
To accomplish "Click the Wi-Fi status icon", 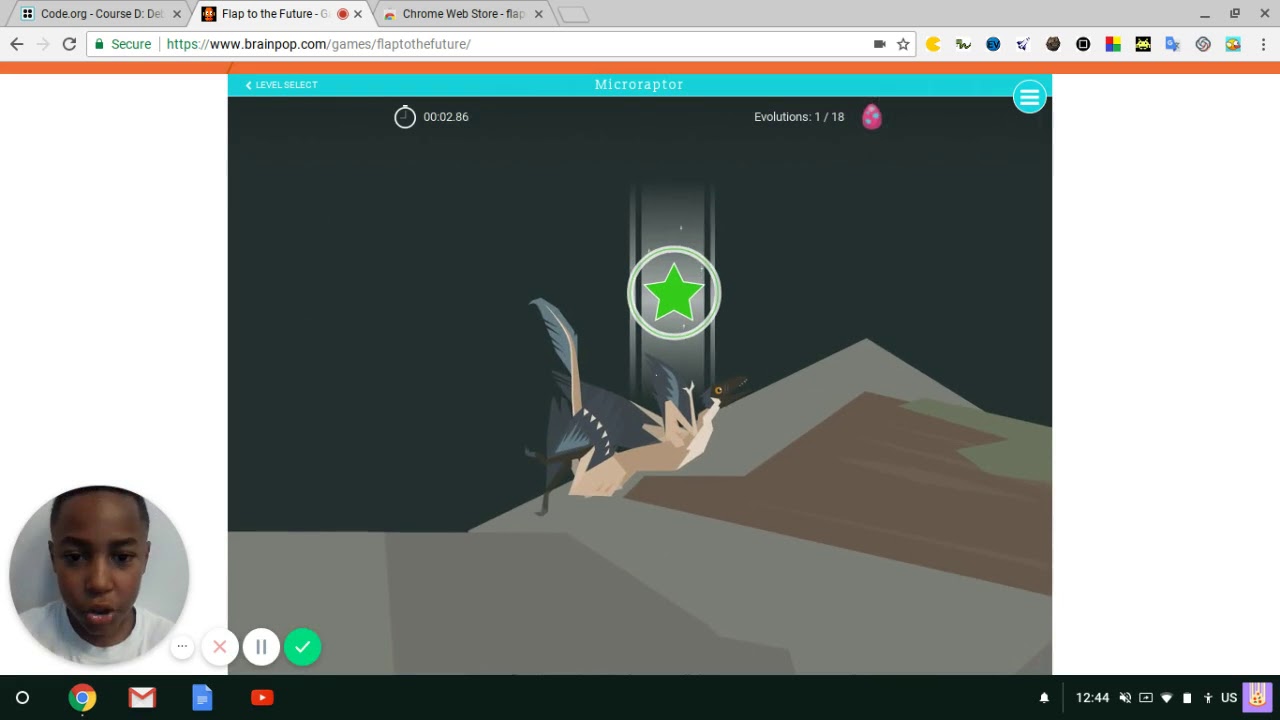I will (x=1166, y=698).
